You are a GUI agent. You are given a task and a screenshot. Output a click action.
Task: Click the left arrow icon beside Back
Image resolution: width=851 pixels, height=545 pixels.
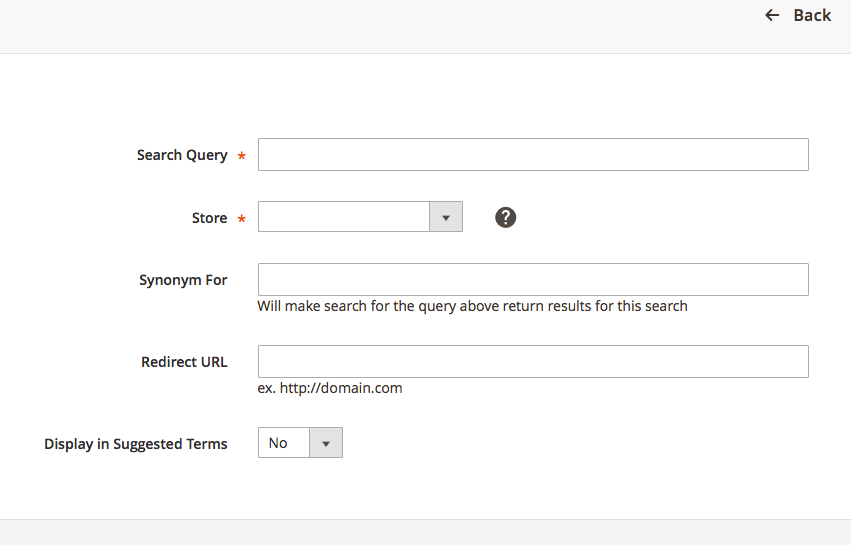pos(772,15)
